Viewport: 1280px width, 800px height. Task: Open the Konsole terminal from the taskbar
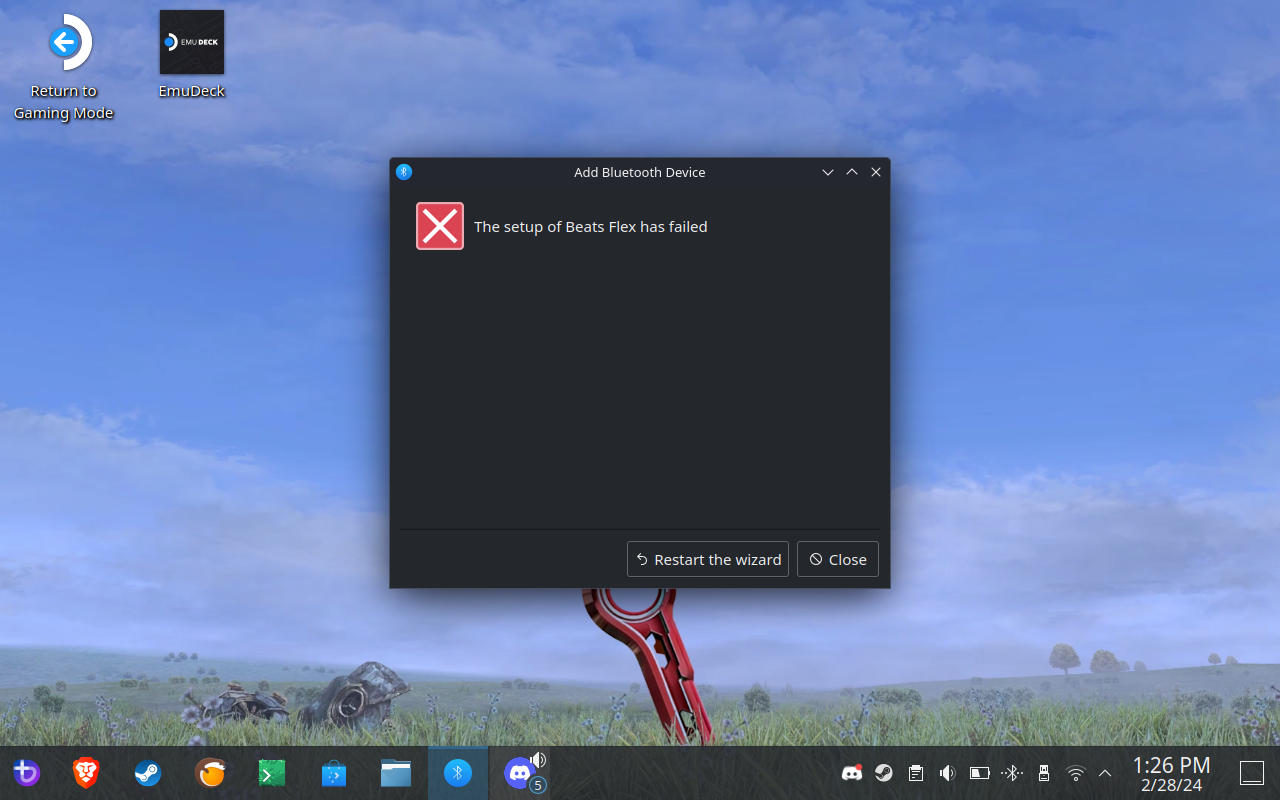(x=272, y=772)
